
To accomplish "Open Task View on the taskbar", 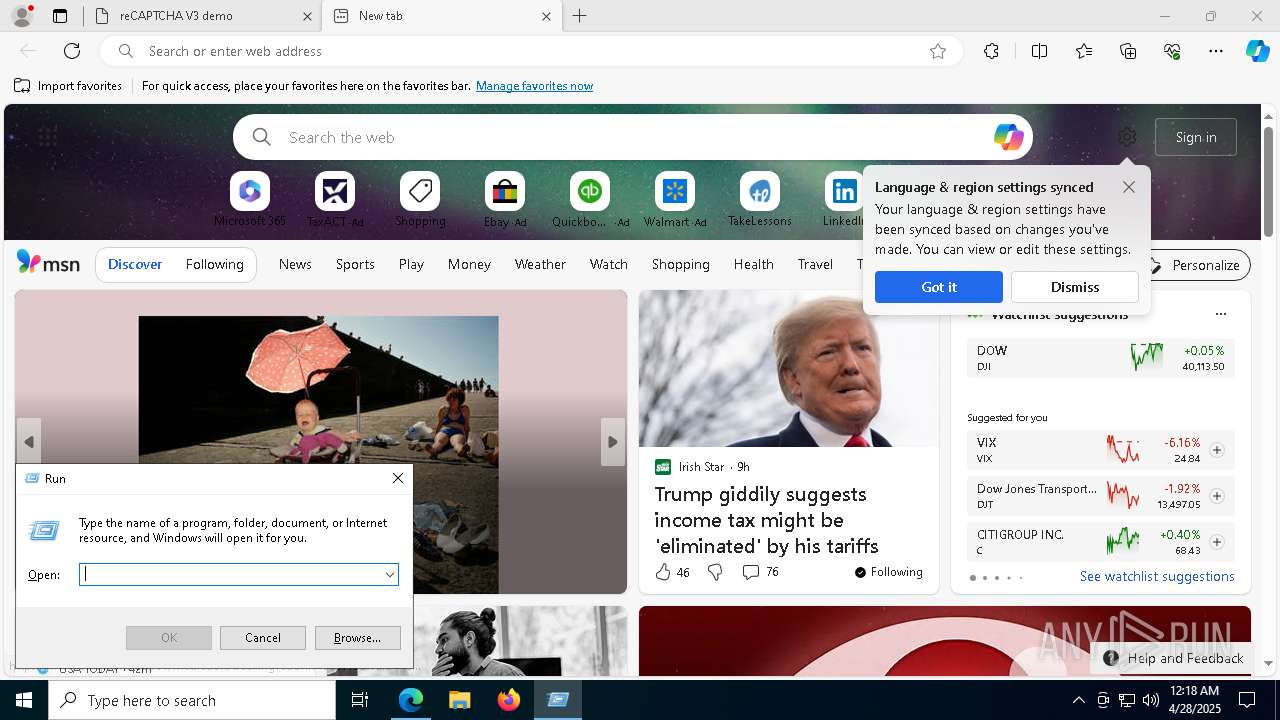I will pyautogui.click(x=360, y=700).
